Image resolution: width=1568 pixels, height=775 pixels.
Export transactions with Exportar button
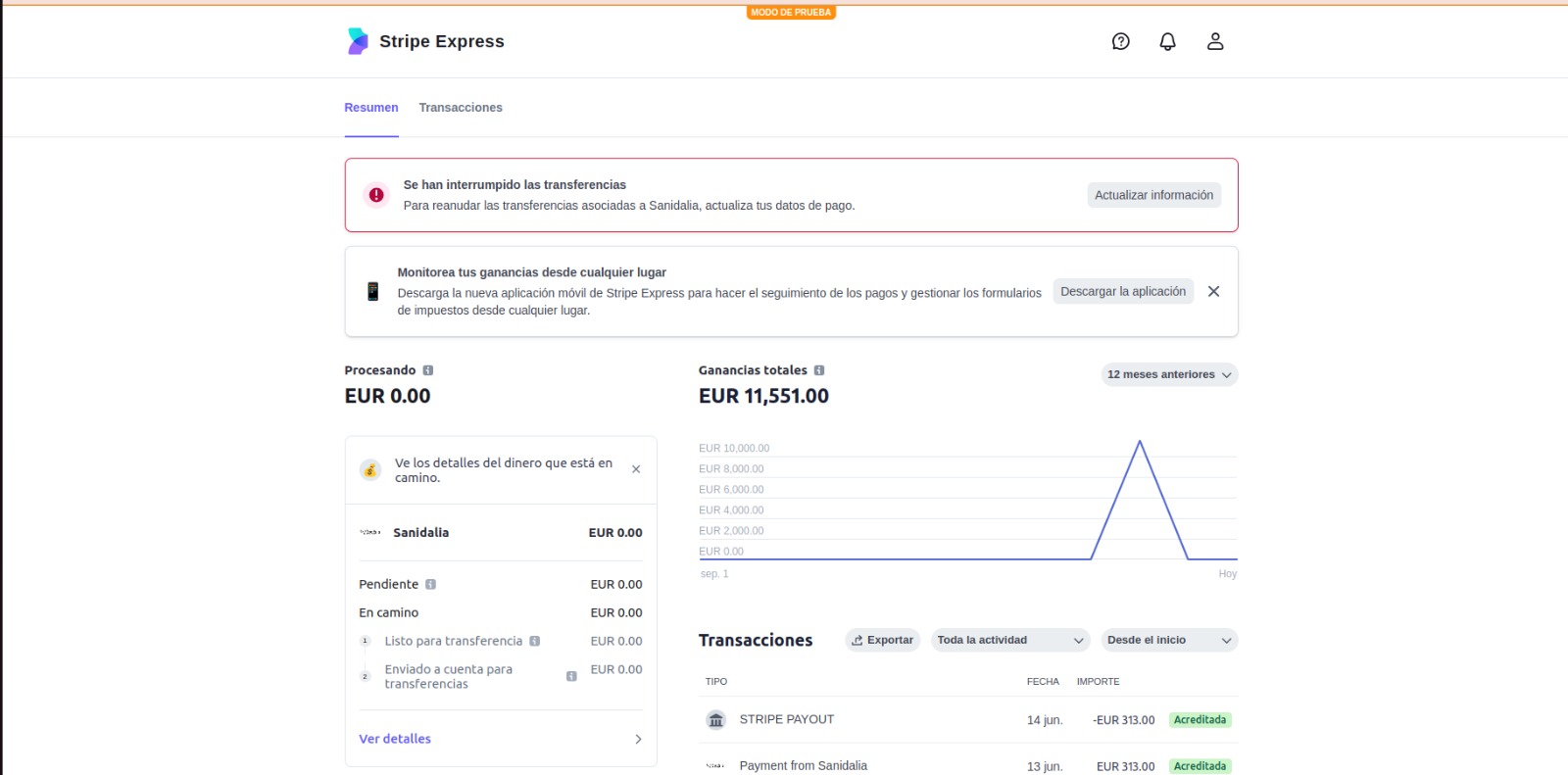tap(882, 640)
